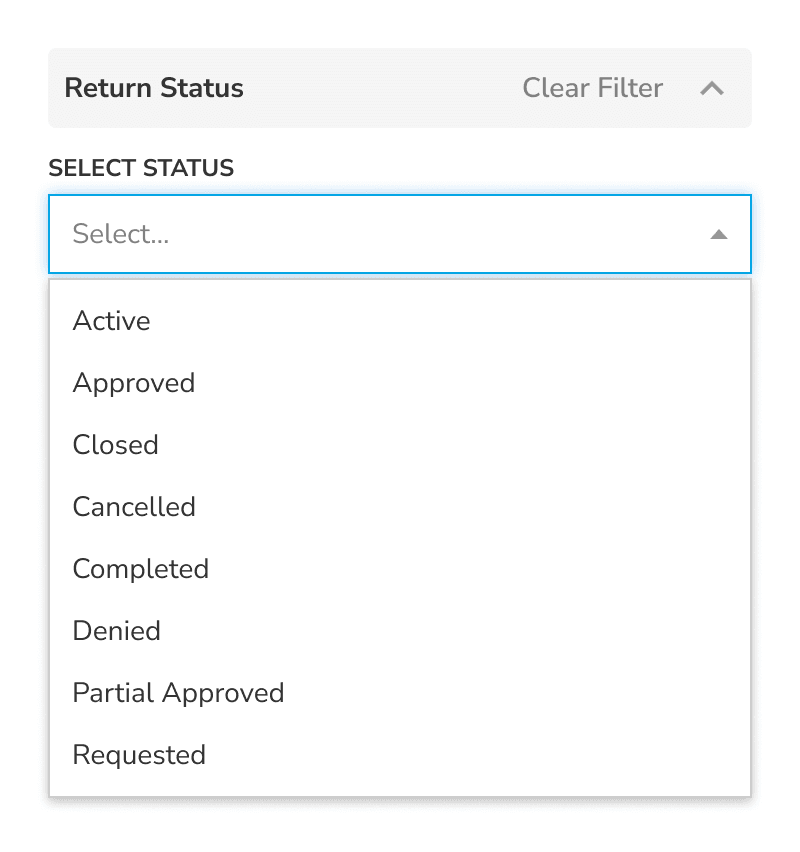The image size is (800, 852).
Task: Select the Active status option
Action: (x=111, y=321)
